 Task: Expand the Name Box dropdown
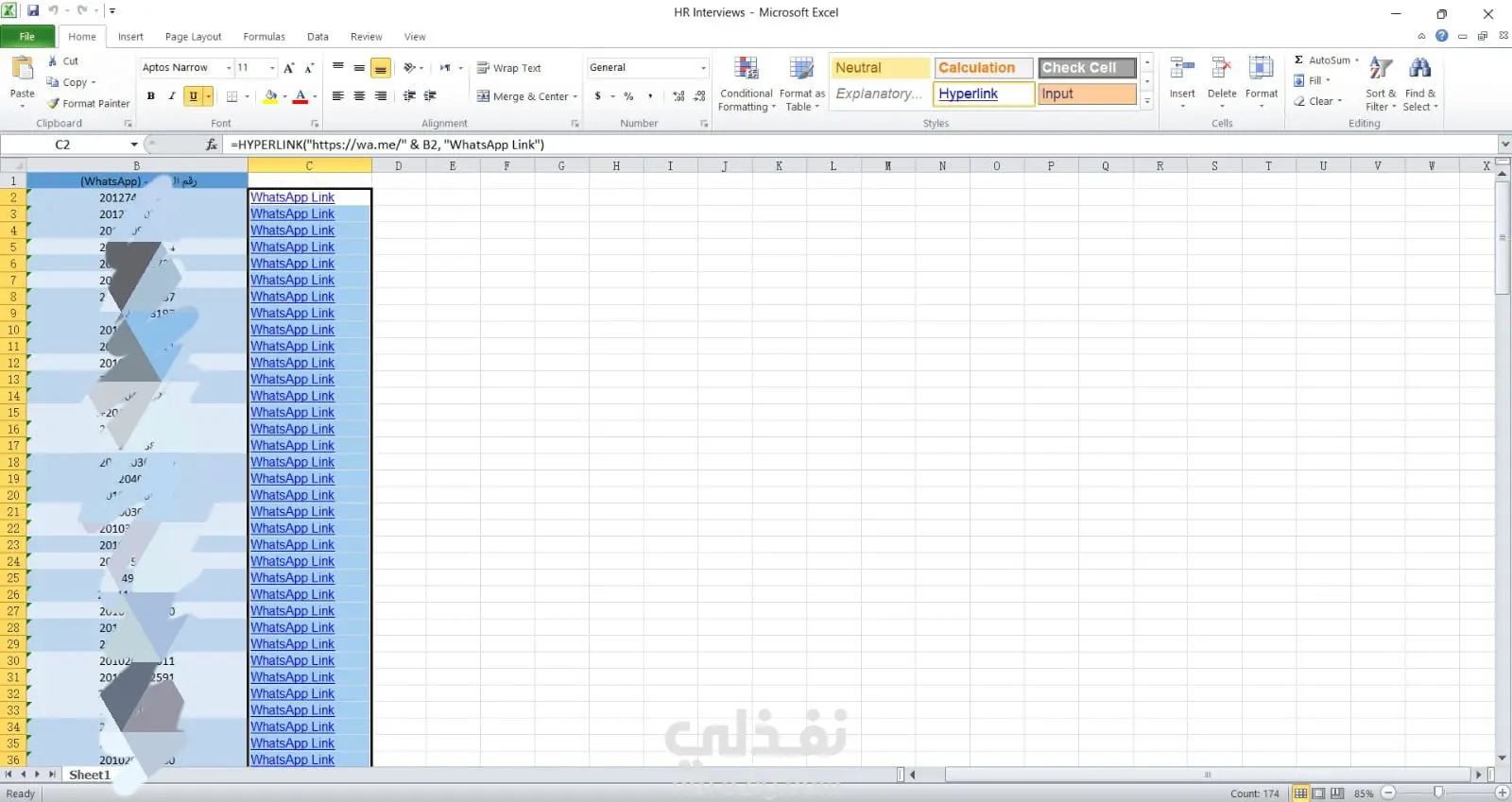(134, 145)
